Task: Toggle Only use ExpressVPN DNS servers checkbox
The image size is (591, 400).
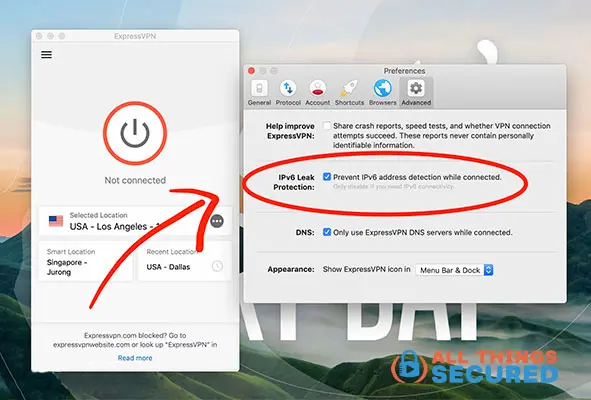Action: 327,232
